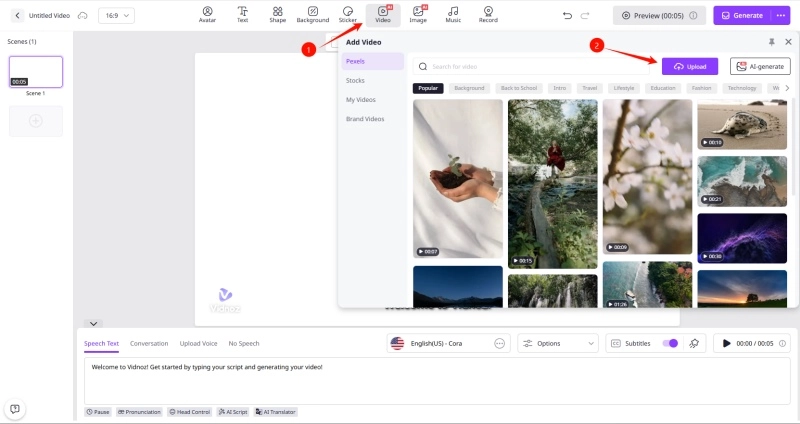Open the 16:9 aspect ratio dropdown
This screenshot has height=424, width=800.
pyautogui.click(x=117, y=16)
